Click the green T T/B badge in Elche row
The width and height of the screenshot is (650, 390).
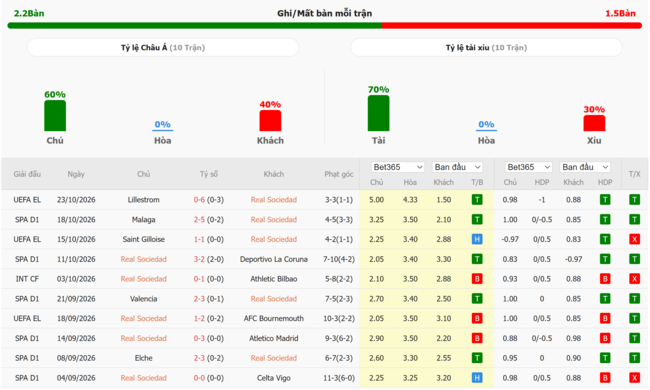(x=477, y=358)
